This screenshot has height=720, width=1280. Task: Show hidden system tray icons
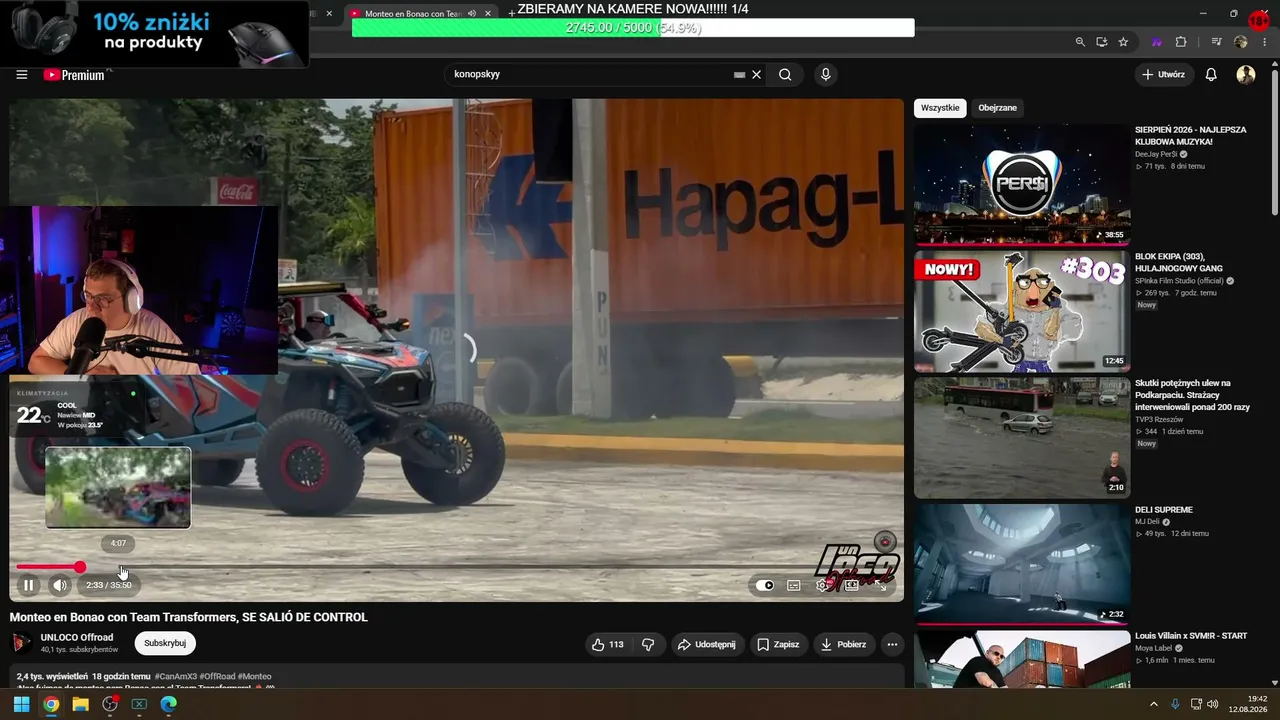tap(1153, 704)
